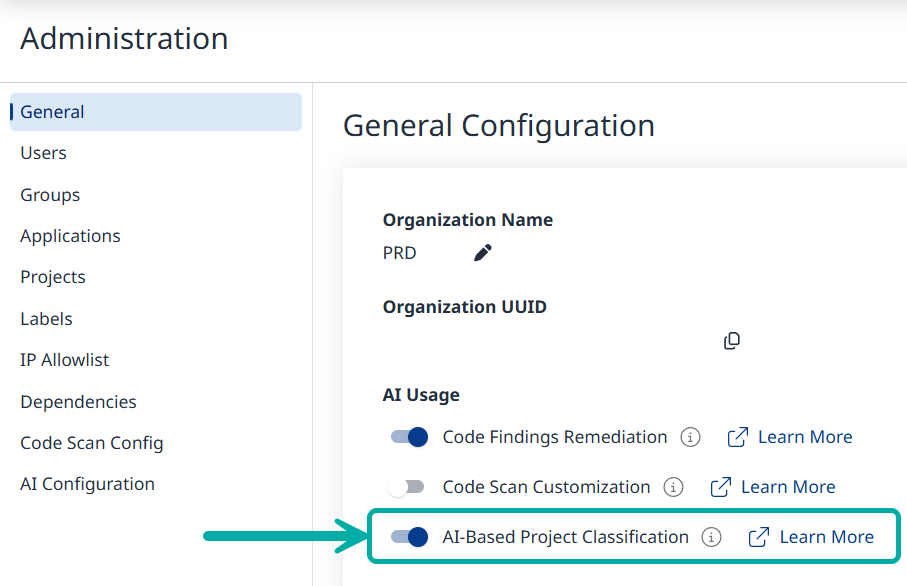Navigate to IP Allowlist settings
The height and width of the screenshot is (586, 907).
click(65, 360)
